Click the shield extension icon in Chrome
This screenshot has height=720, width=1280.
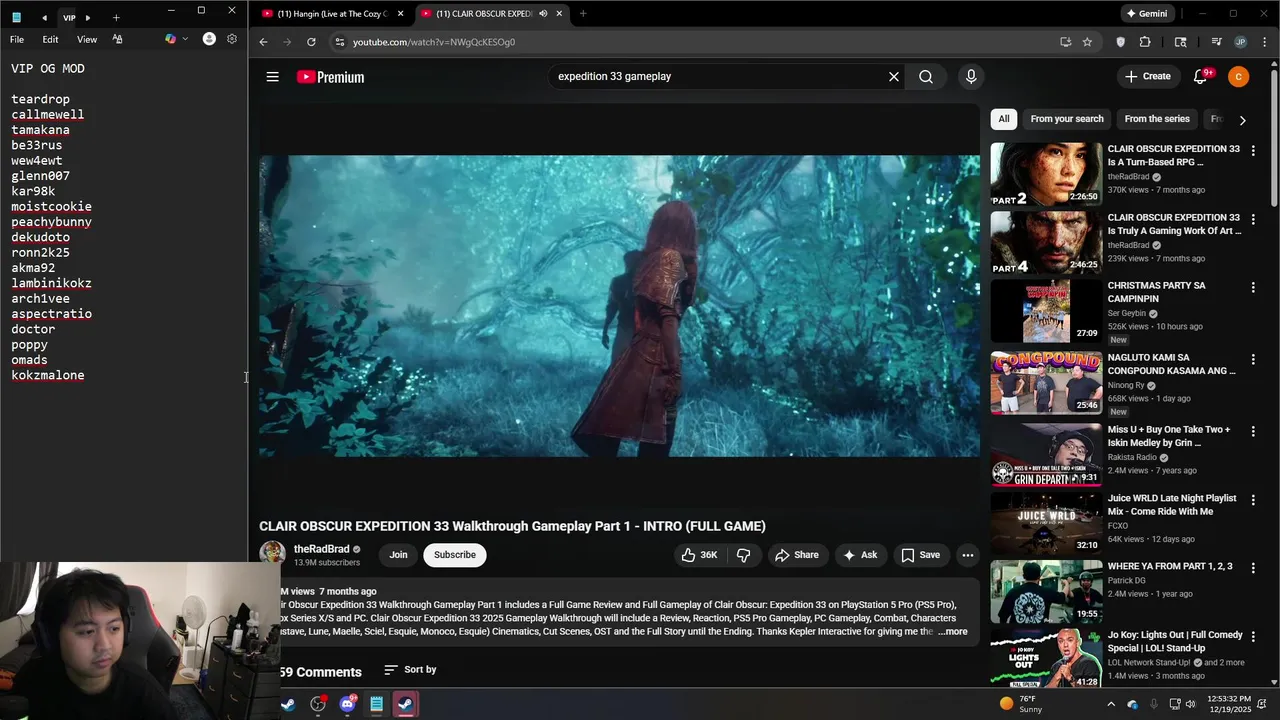point(1120,42)
